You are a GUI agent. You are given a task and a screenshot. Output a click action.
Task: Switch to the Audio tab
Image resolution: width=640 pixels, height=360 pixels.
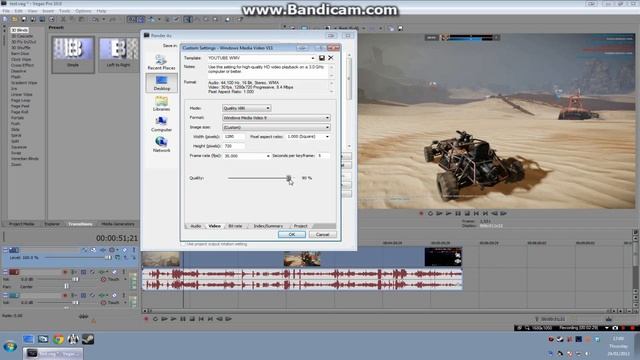196,226
